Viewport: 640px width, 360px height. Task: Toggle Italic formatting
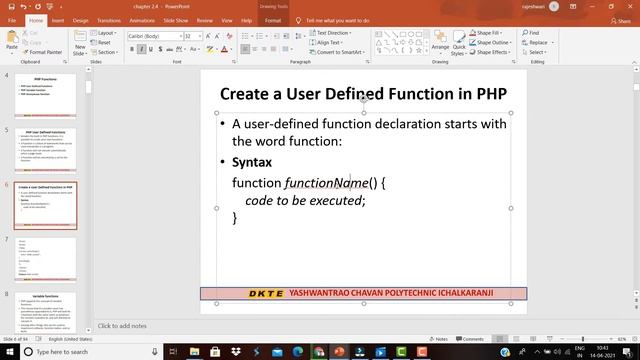[x=141, y=49]
